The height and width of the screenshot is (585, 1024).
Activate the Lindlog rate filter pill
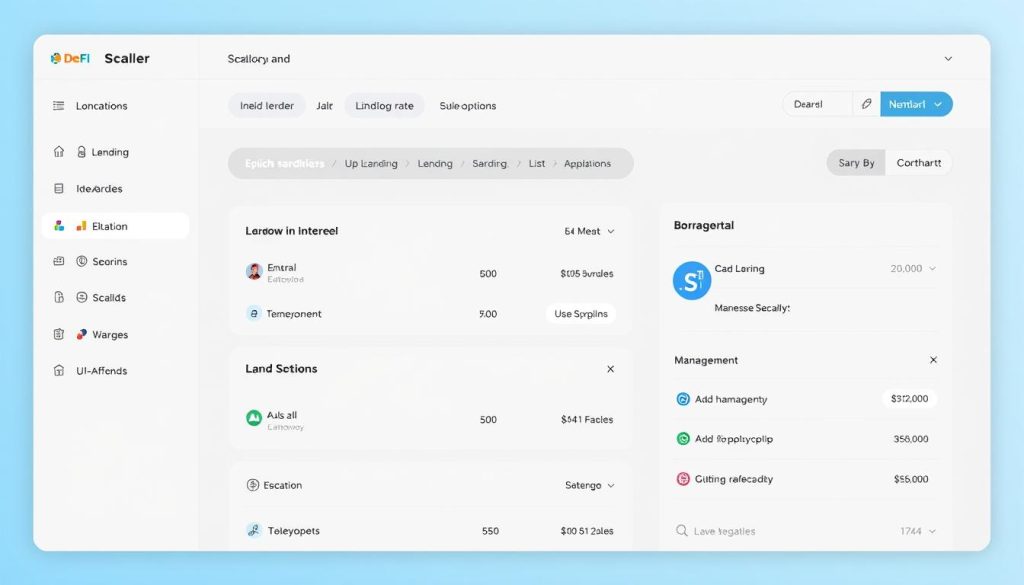(x=384, y=105)
